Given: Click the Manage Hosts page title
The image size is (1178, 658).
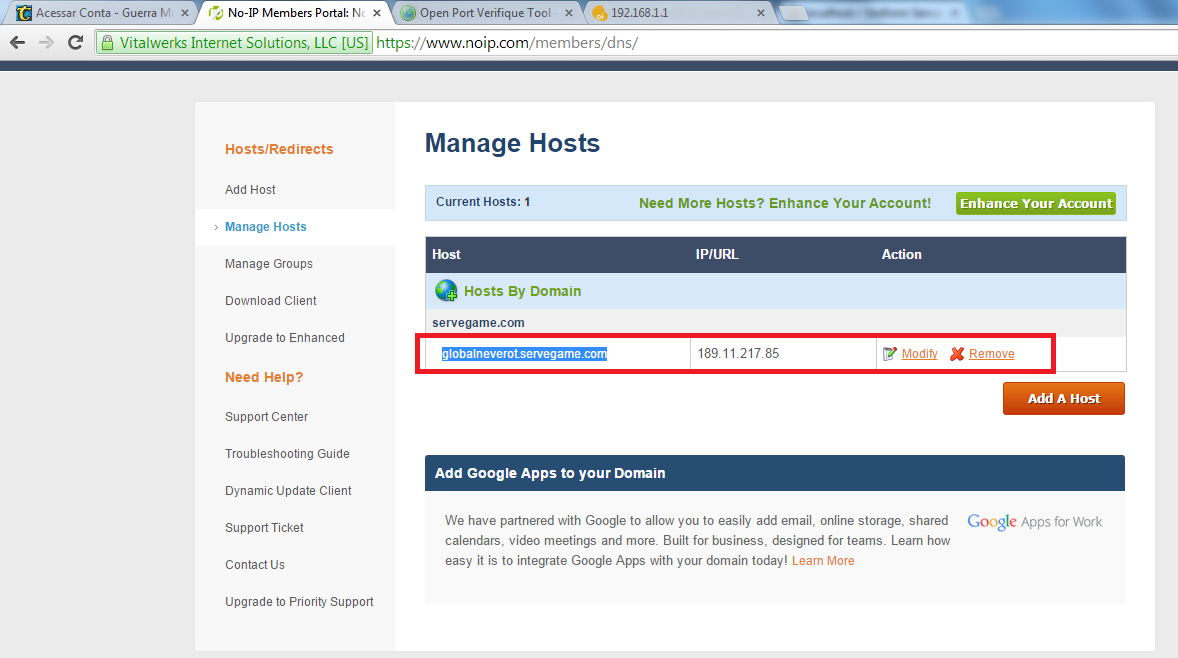Looking at the screenshot, I should click(512, 143).
